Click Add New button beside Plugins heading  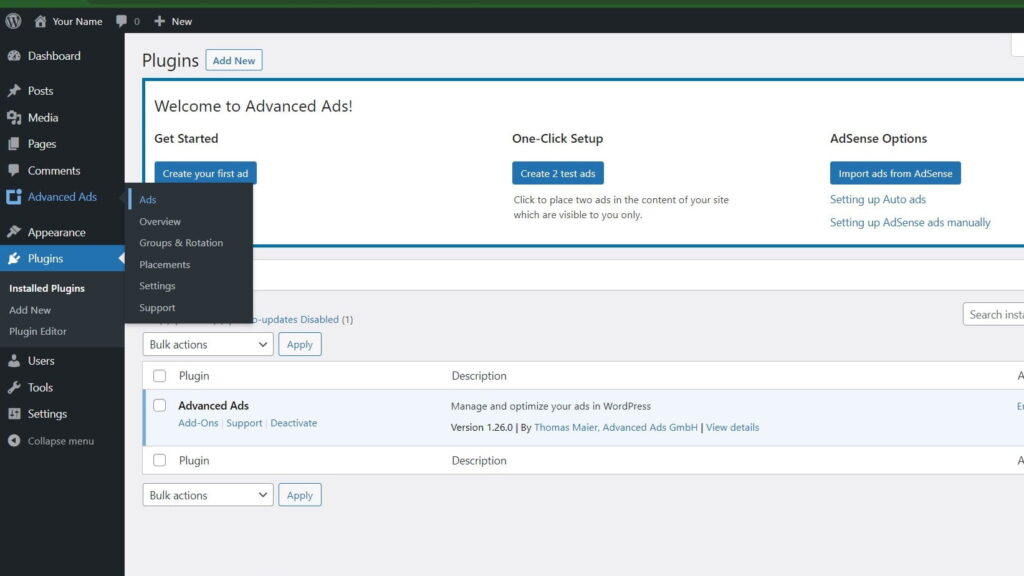pos(234,60)
